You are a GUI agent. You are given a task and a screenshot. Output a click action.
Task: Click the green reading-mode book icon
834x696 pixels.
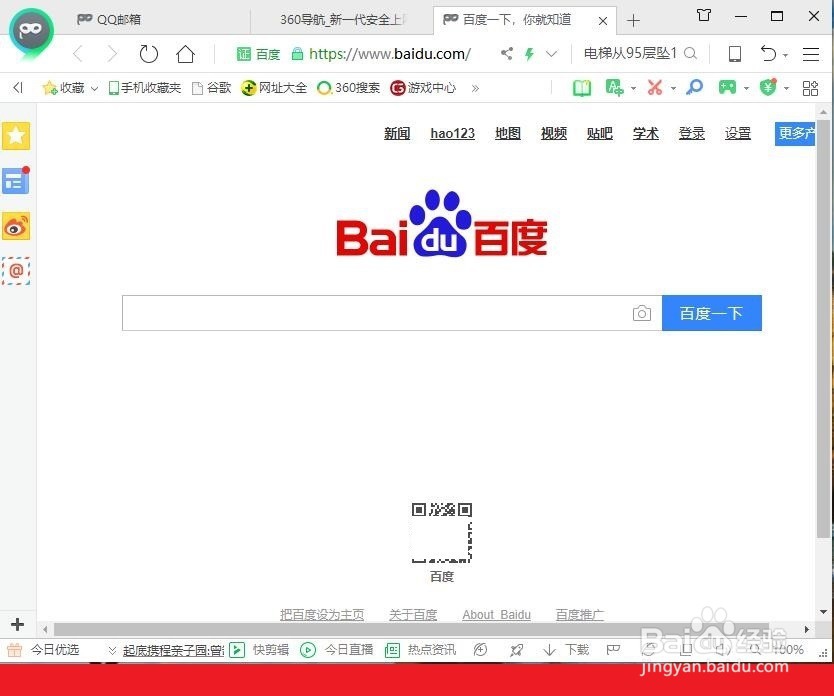582,88
